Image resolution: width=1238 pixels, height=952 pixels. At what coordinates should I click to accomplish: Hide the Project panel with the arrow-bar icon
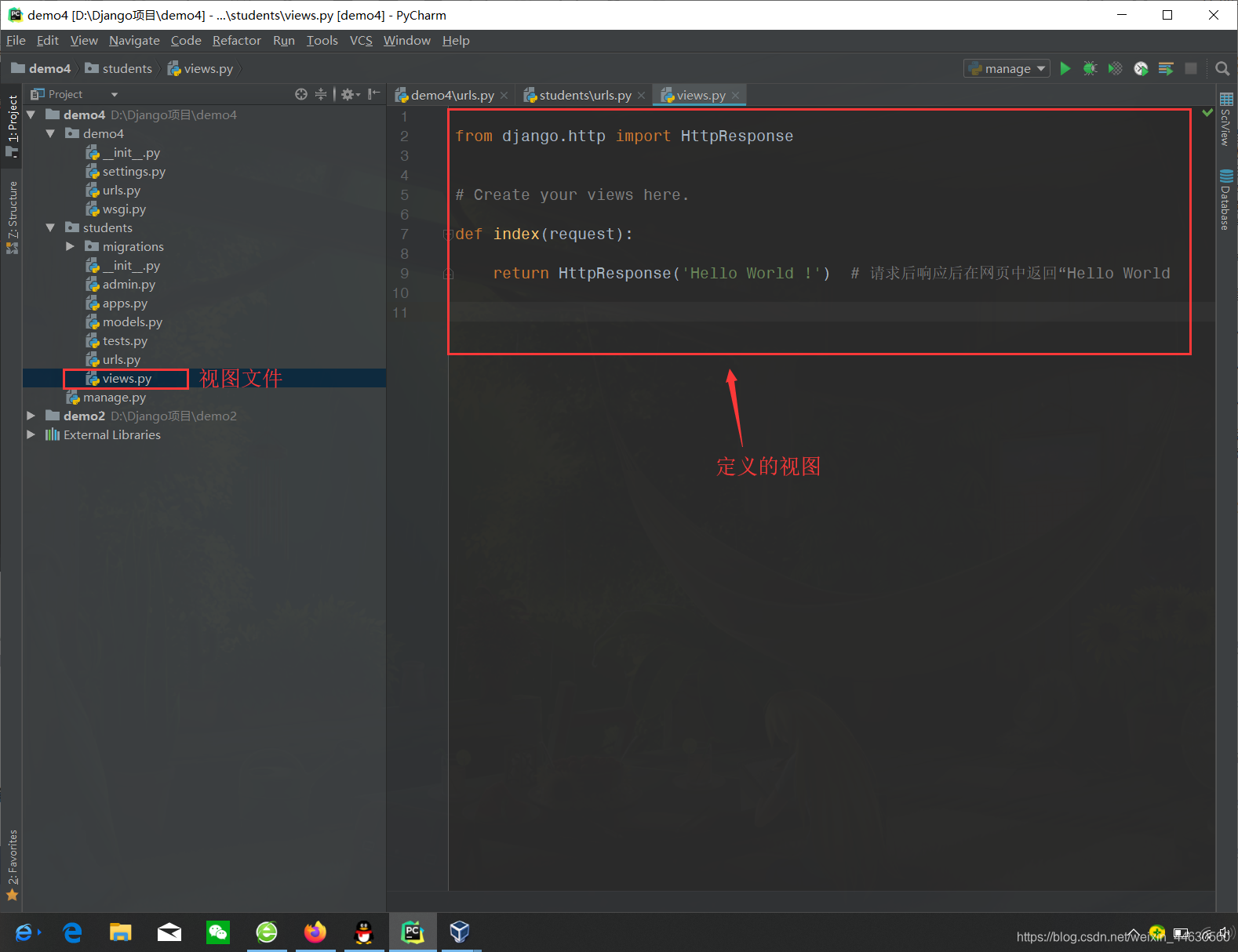click(x=374, y=94)
